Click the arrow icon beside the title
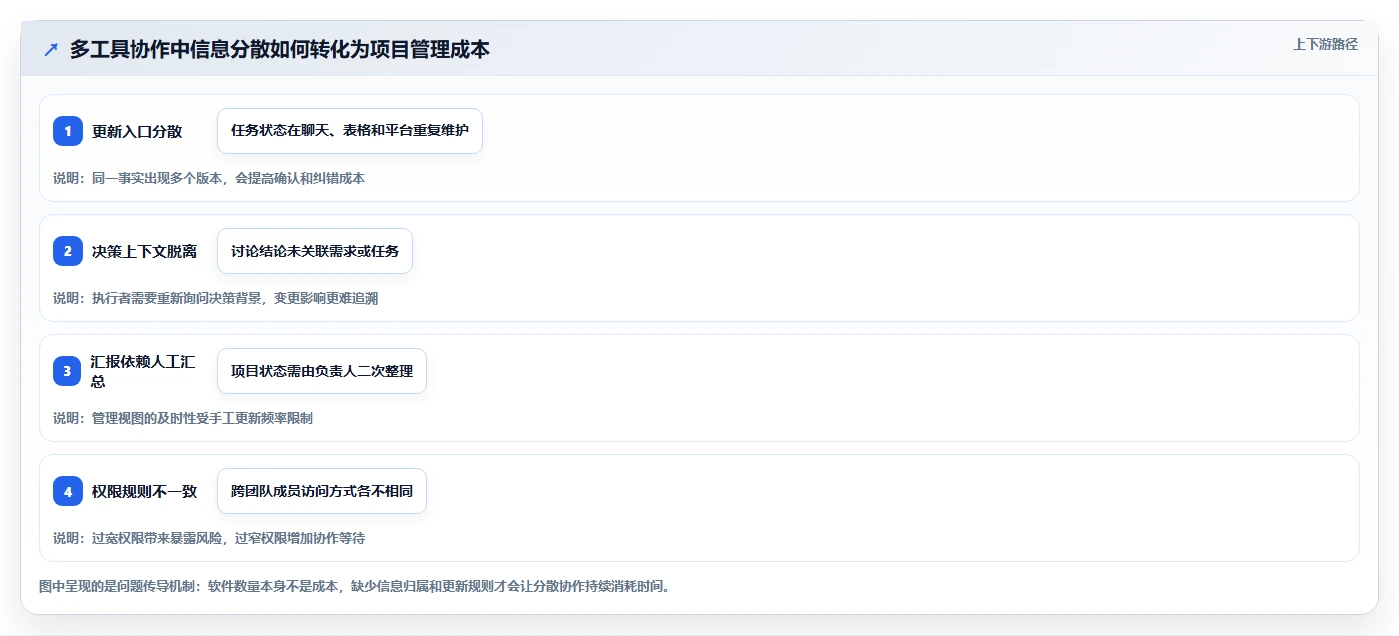 [51, 49]
